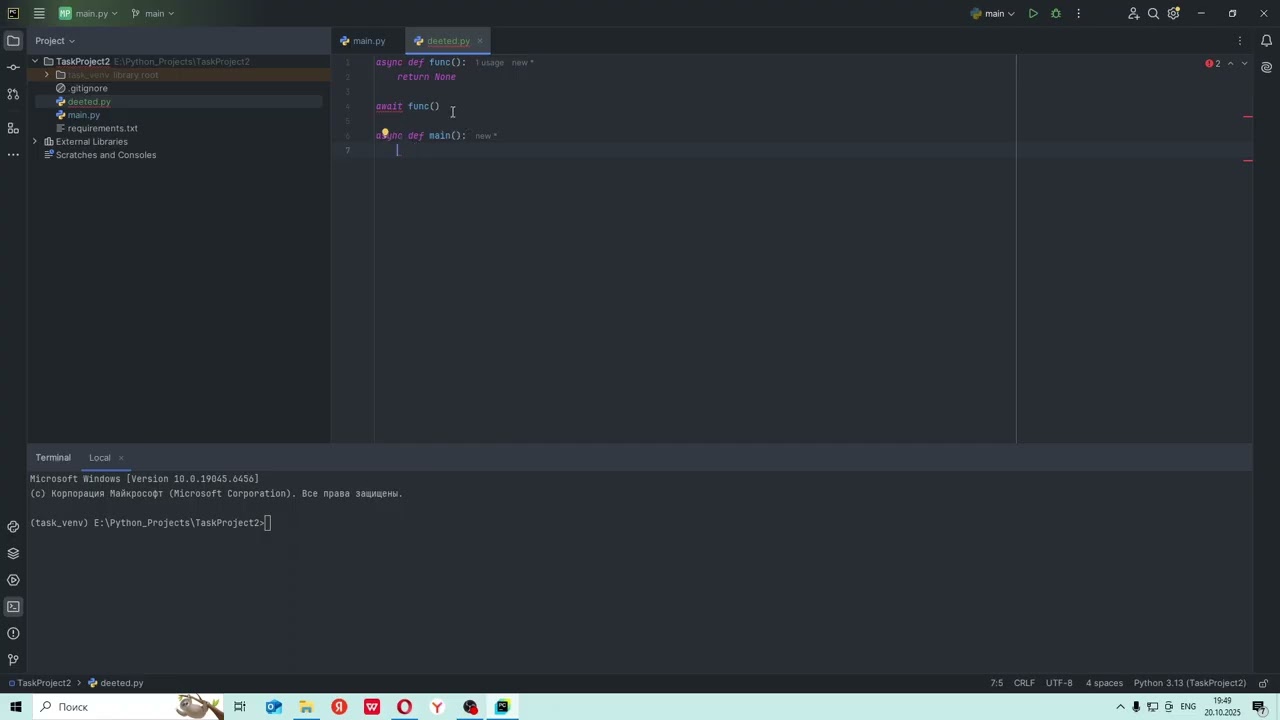Viewport: 1280px width, 720px height.
Task: Close the deeted.py editor tab
Action: 480,41
